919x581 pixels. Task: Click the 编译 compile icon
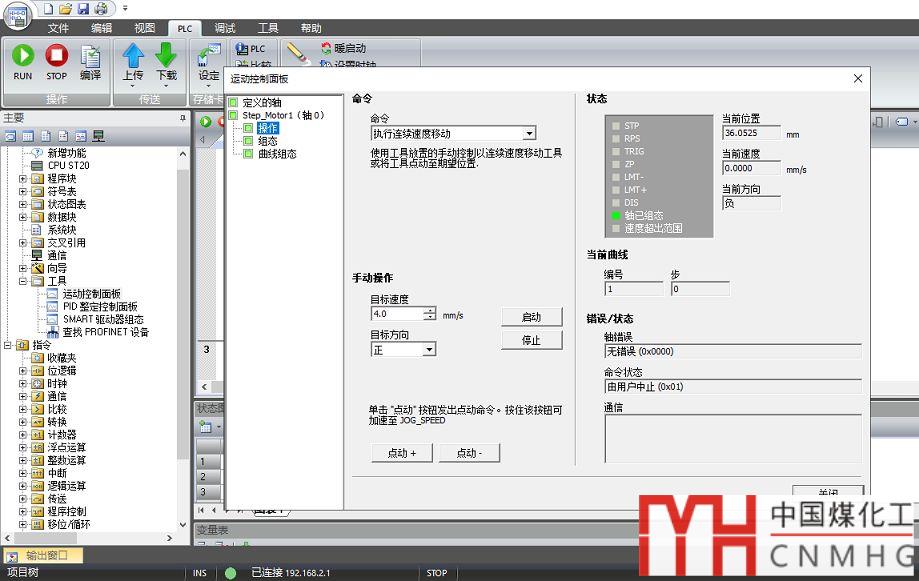[90, 57]
